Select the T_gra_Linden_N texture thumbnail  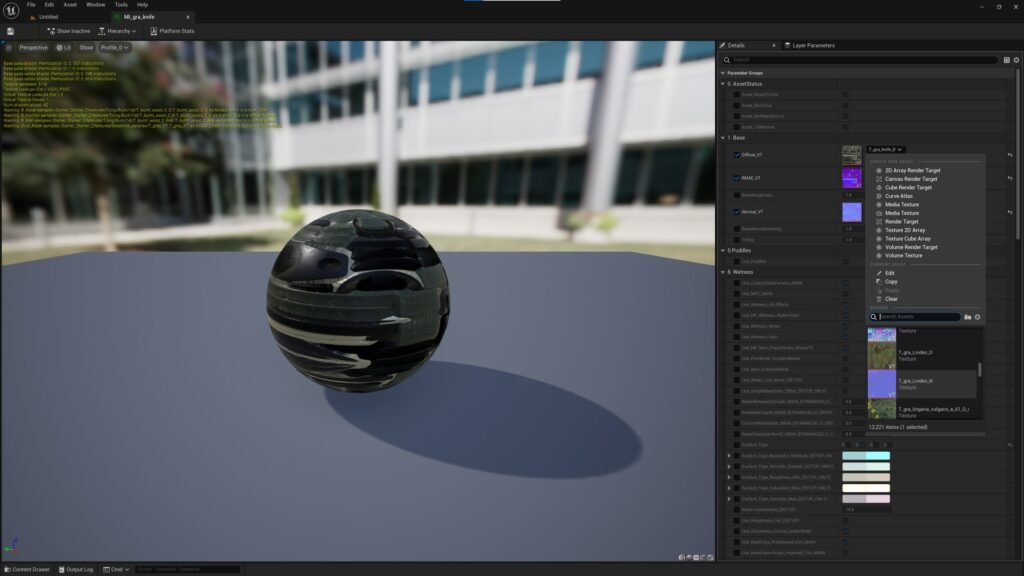pyautogui.click(x=881, y=384)
